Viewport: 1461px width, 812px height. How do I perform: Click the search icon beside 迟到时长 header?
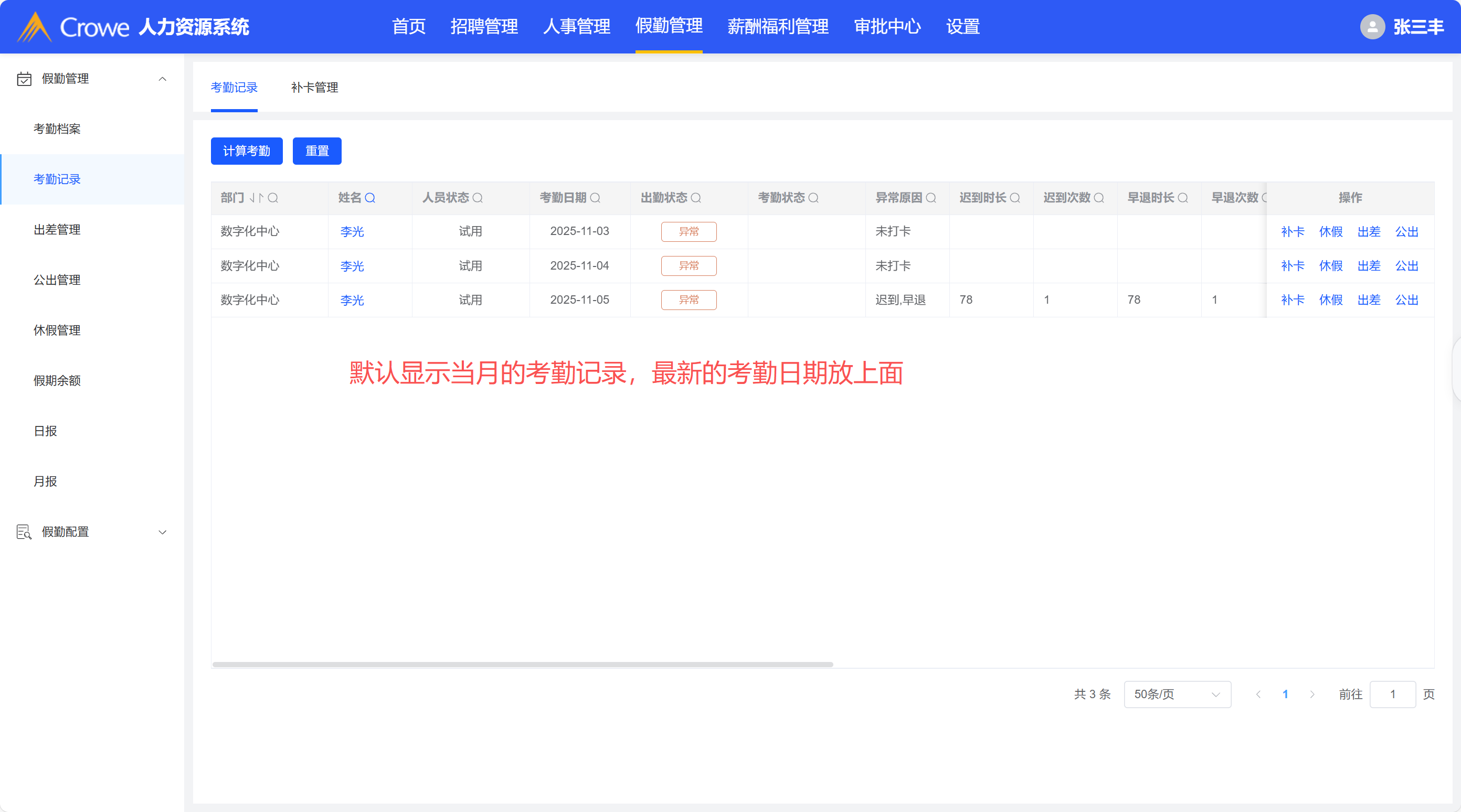1014,198
